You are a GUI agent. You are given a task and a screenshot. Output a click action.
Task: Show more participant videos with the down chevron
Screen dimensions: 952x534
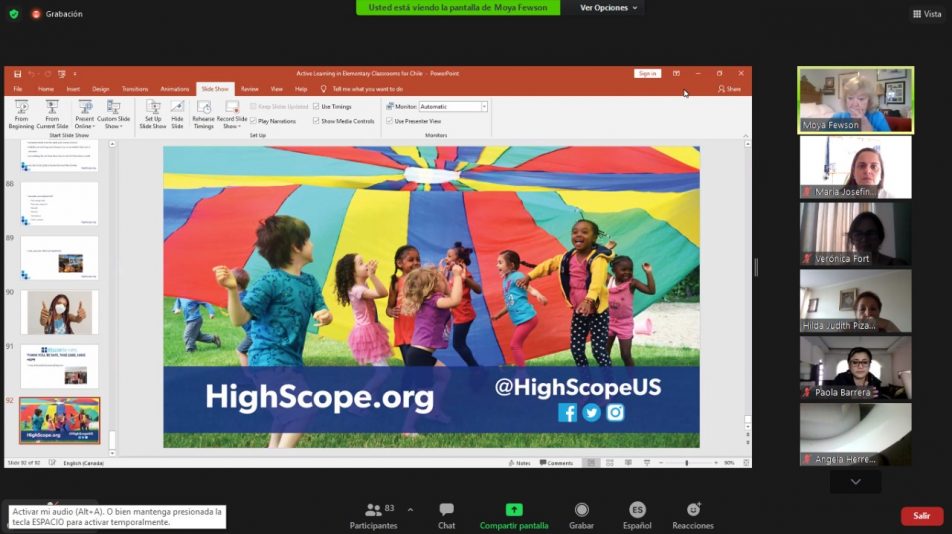click(855, 482)
